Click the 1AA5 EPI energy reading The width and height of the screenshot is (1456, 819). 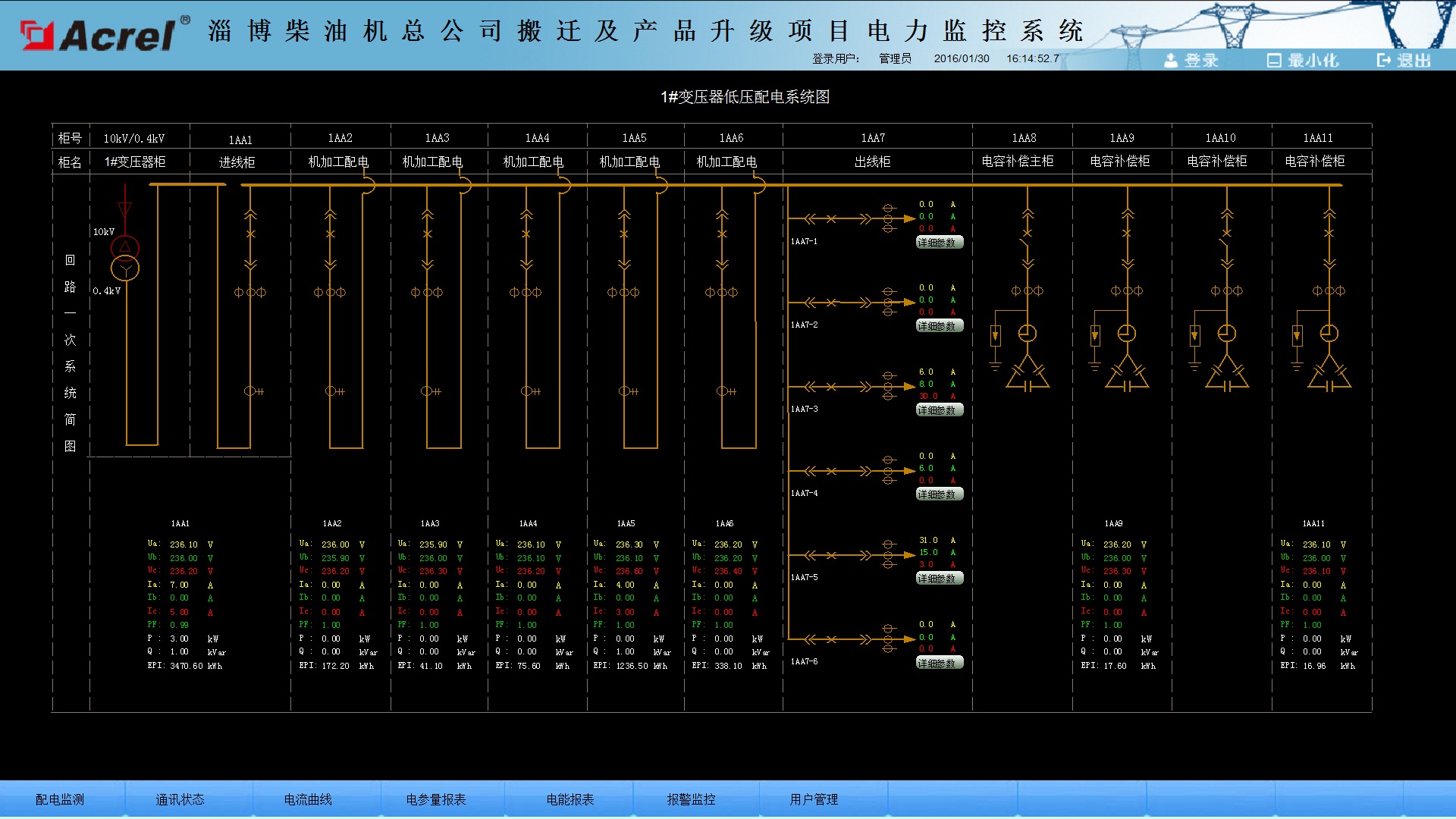(631, 666)
